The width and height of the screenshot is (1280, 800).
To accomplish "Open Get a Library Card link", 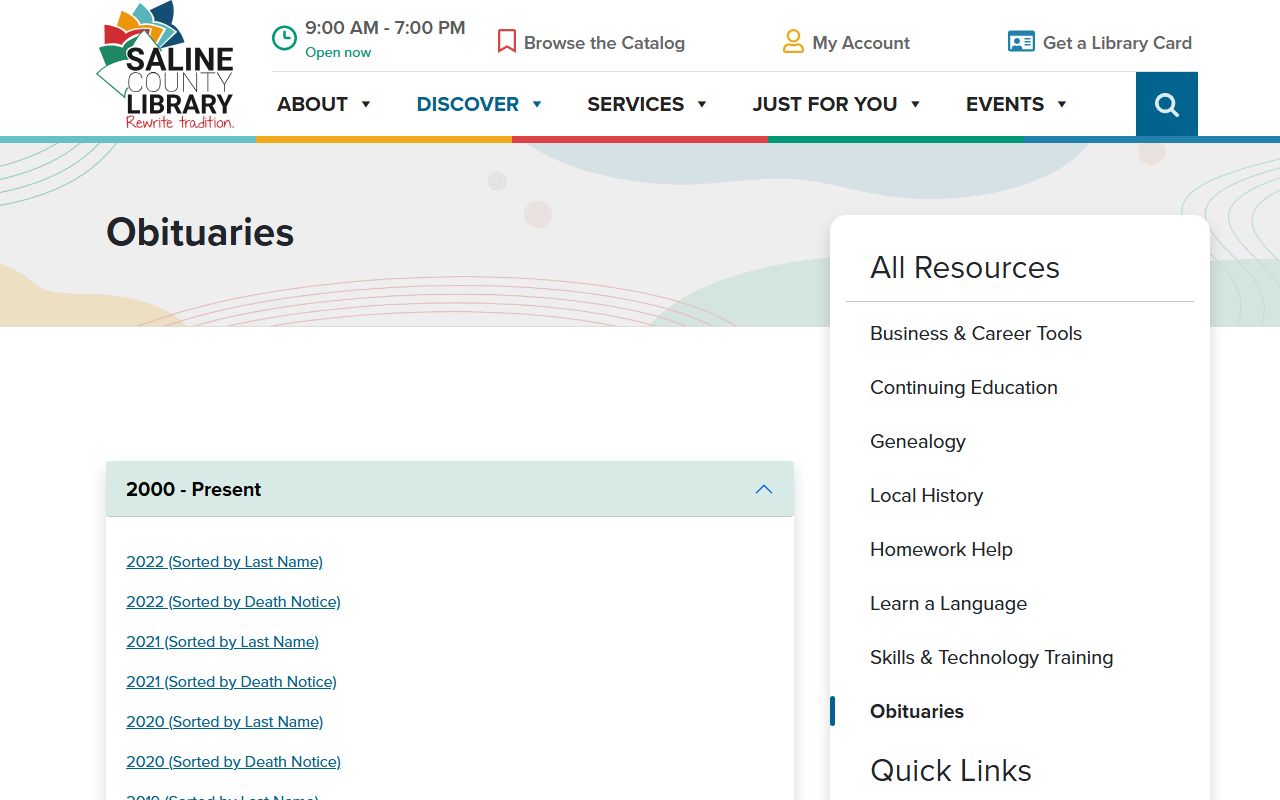I will coord(1117,43).
